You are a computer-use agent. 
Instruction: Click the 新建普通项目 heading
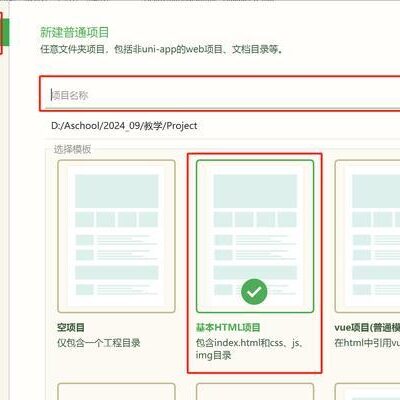point(74,32)
